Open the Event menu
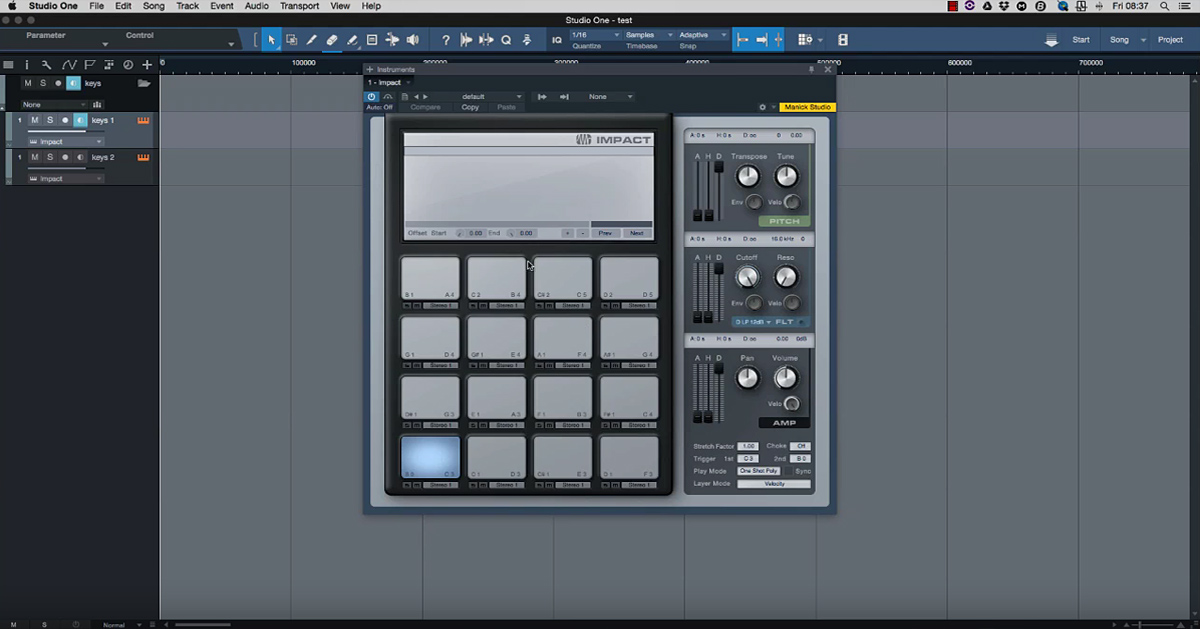This screenshot has width=1200, height=629. (221, 6)
